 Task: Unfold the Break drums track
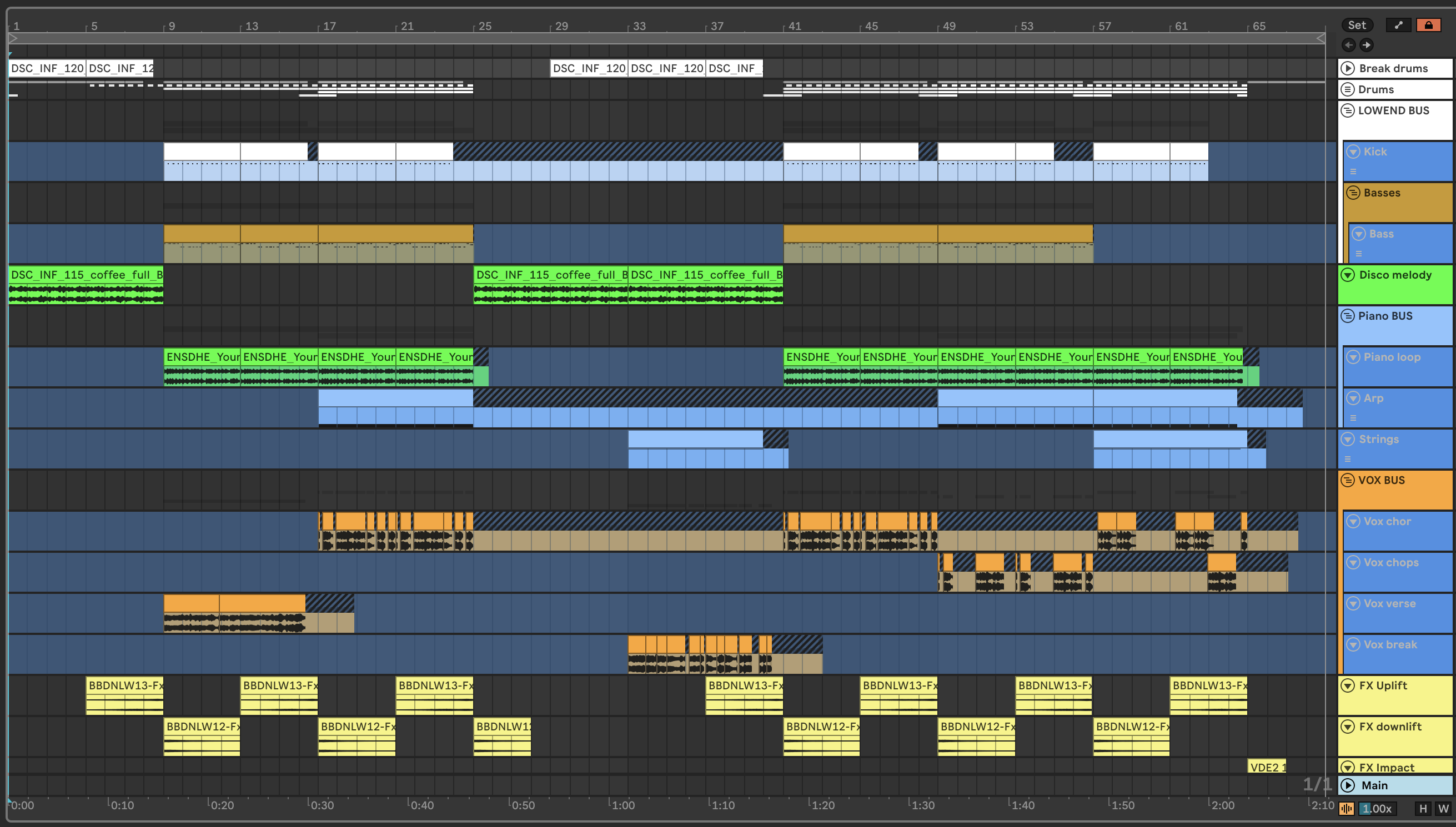tap(1348, 68)
